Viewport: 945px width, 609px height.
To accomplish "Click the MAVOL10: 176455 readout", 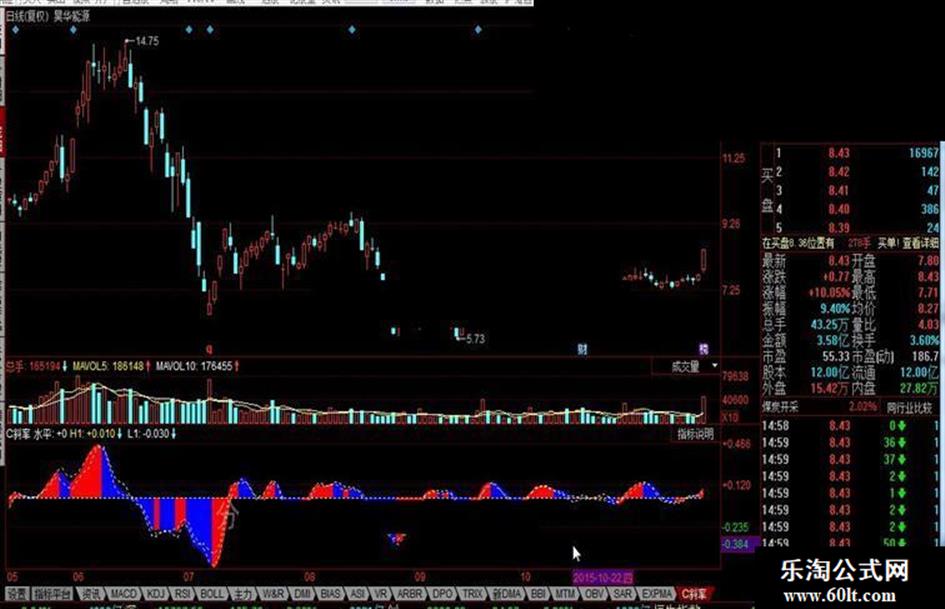I will tap(194, 366).
